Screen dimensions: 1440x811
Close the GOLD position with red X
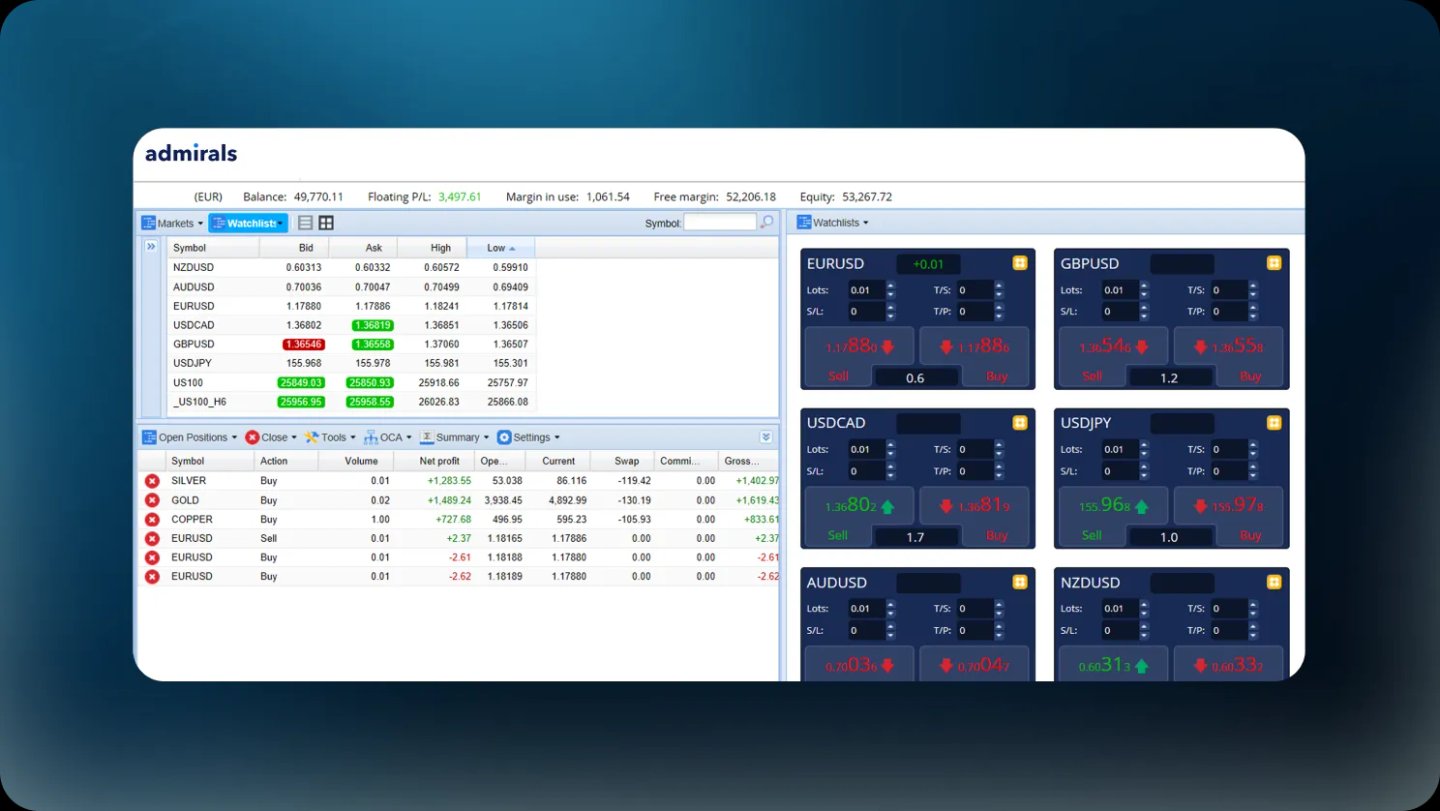152,500
